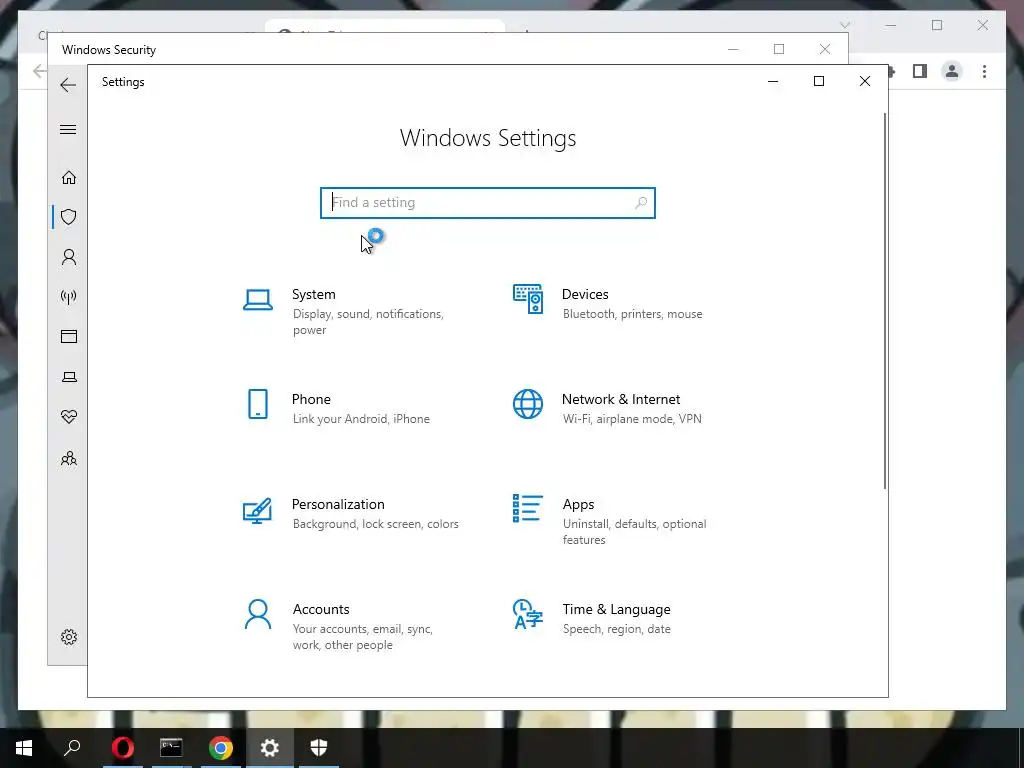Switch to Windows Security taskbar shield
The width and height of the screenshot is (1024, 768).
[x=319, y=748]
